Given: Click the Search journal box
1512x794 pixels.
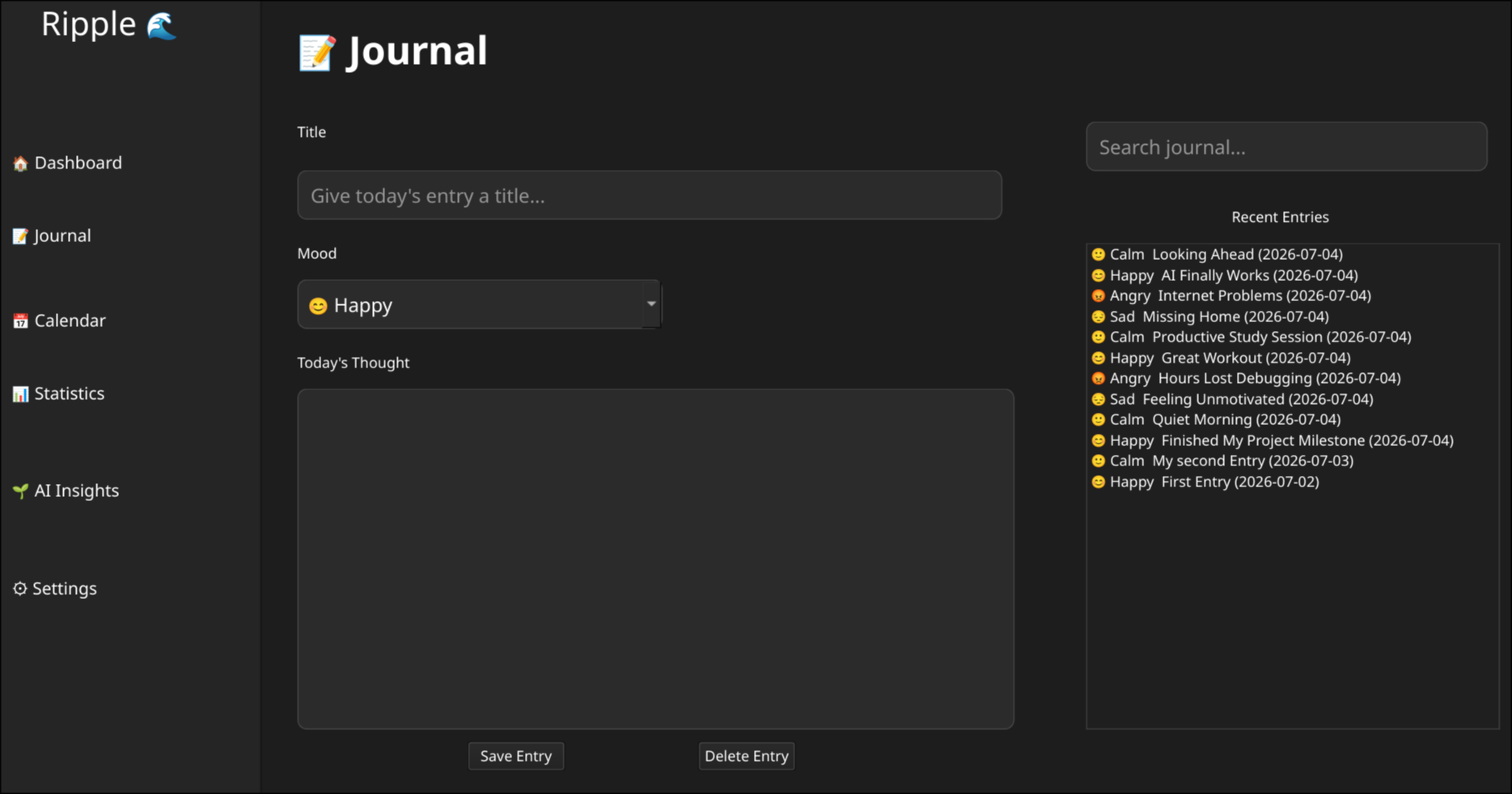Looking at the screenshot, I should coord(1286,146).
